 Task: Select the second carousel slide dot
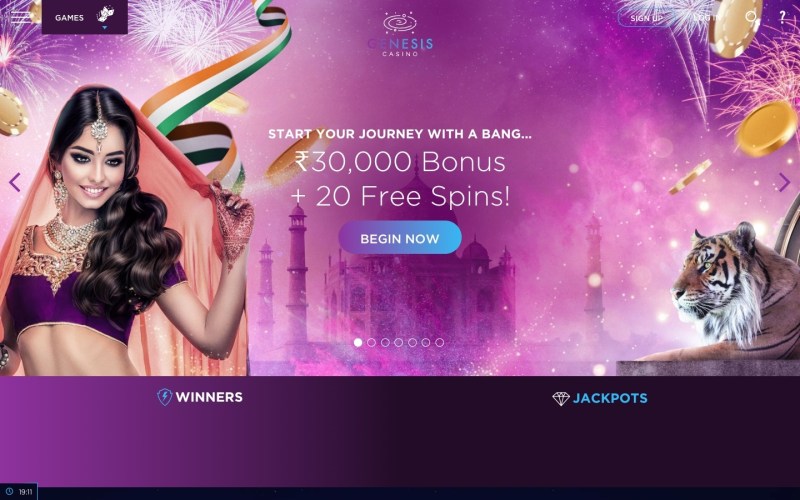(371, 343)
